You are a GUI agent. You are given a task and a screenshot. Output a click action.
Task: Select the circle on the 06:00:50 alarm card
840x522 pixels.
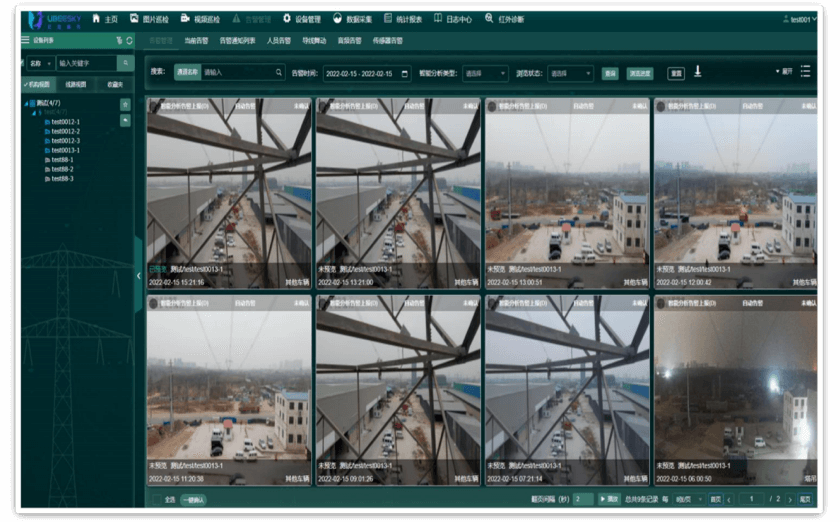click(661, 304)
